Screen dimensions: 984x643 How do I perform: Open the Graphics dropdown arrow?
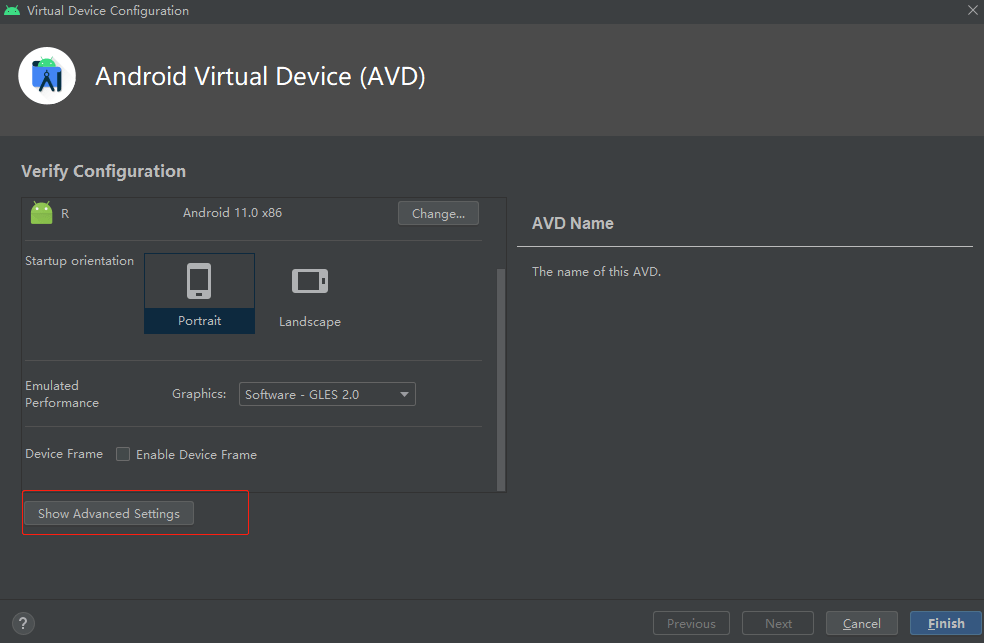404,395
